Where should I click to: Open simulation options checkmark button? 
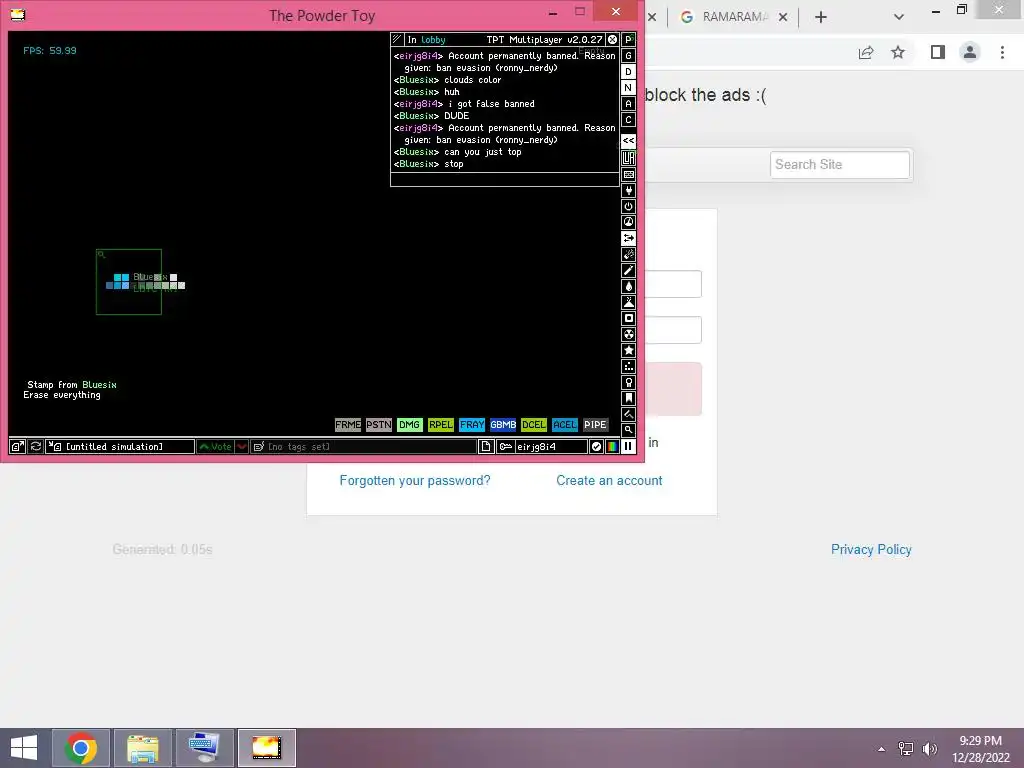[596, 447]
